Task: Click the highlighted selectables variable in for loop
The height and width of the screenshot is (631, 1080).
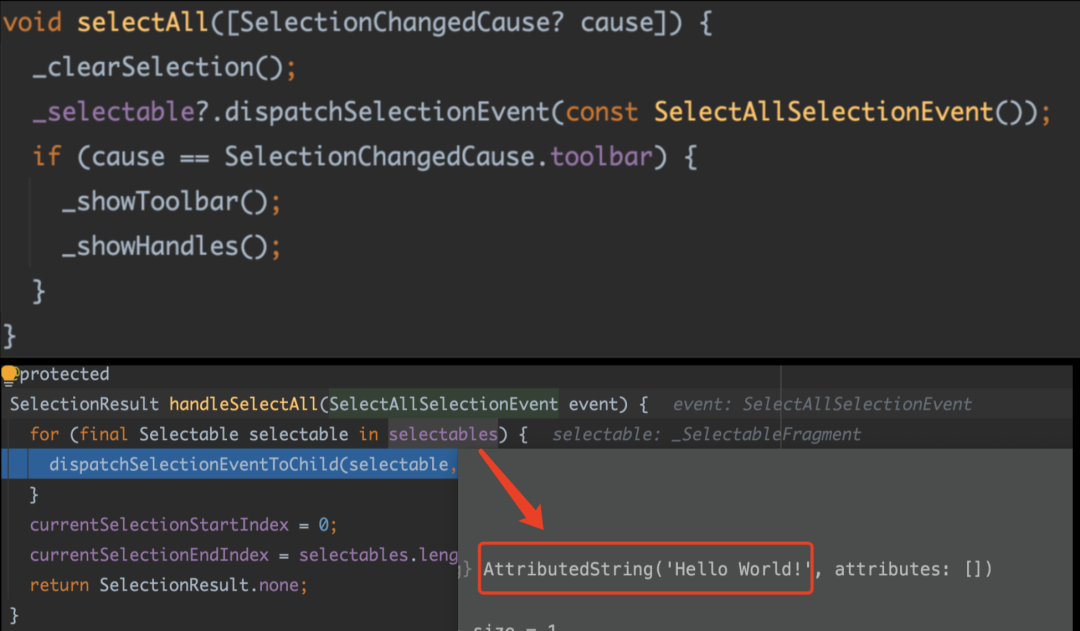Action: pos(443,434)
